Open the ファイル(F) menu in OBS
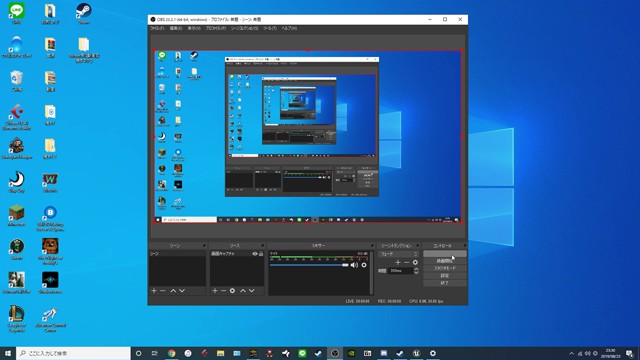640x360 pixels. pyautogui.click(x=157, y=28)
